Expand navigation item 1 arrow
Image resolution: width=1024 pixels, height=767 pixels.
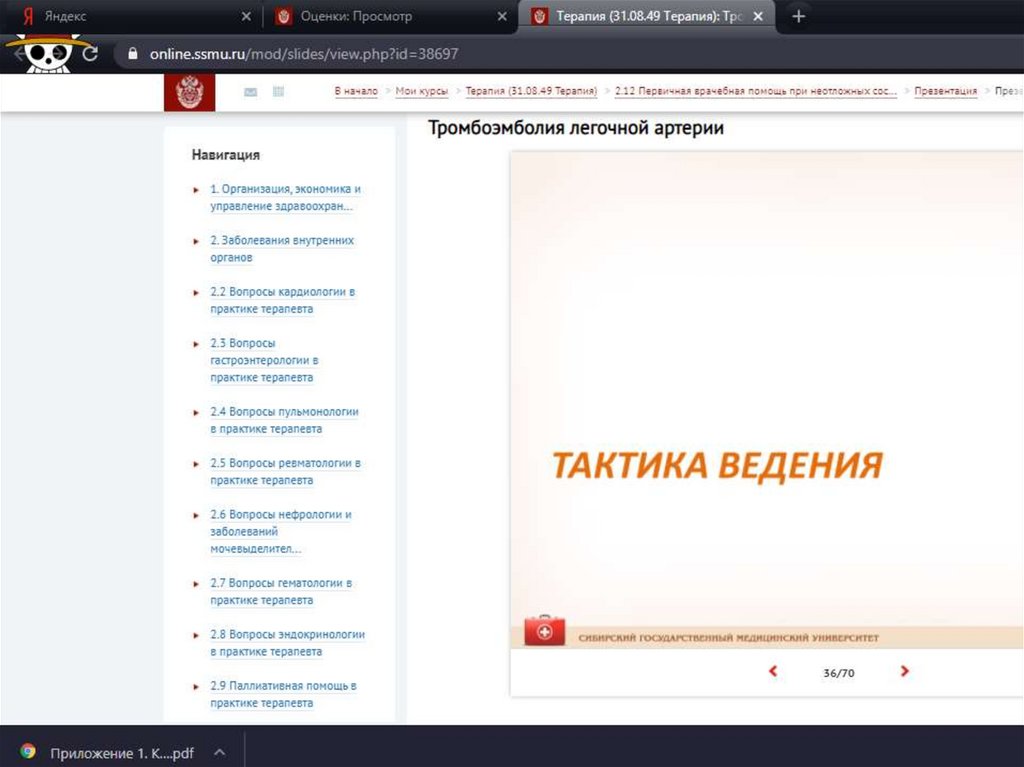[x=196, y=190]
